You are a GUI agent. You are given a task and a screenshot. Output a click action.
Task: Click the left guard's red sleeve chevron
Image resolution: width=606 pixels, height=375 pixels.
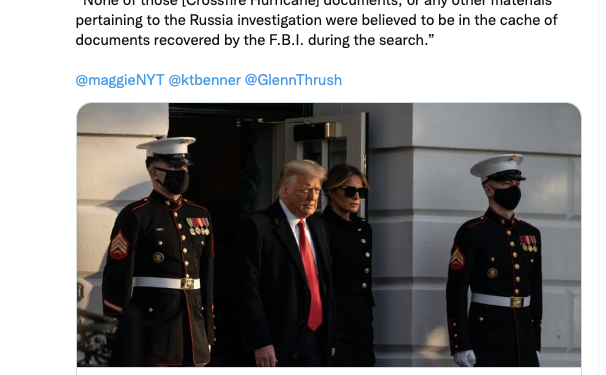119,245
